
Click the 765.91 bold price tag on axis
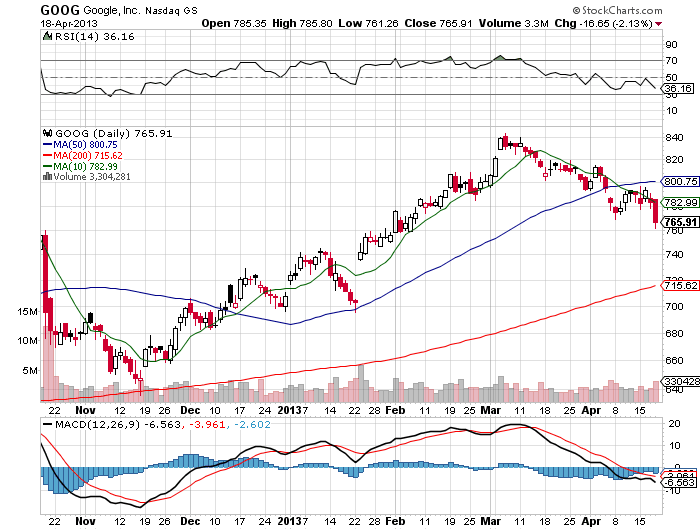point(680,222)
